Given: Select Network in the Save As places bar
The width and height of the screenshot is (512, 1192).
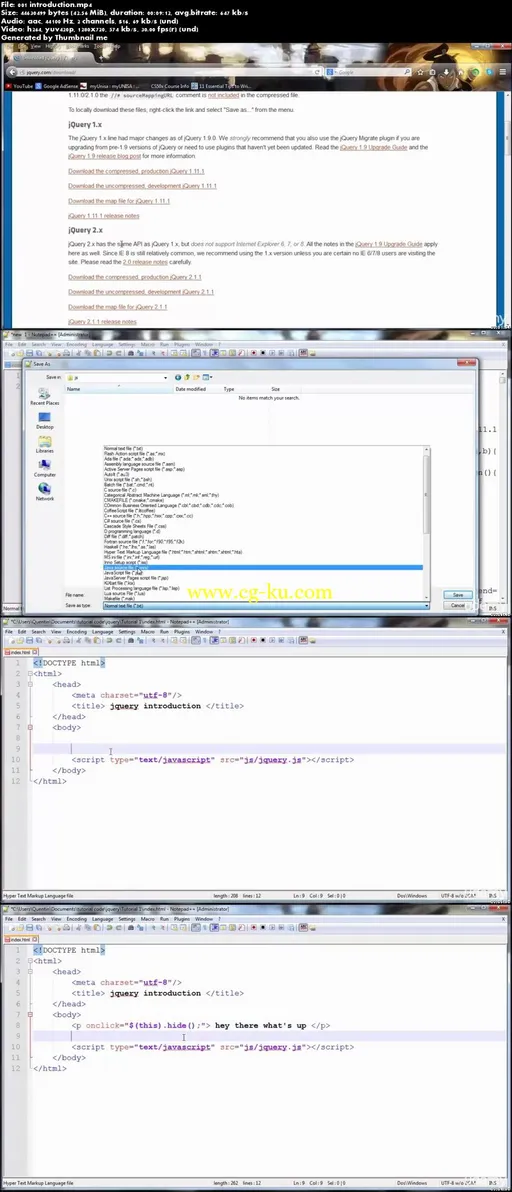Looking at the screenshot, I should click(x=44, y=491).
